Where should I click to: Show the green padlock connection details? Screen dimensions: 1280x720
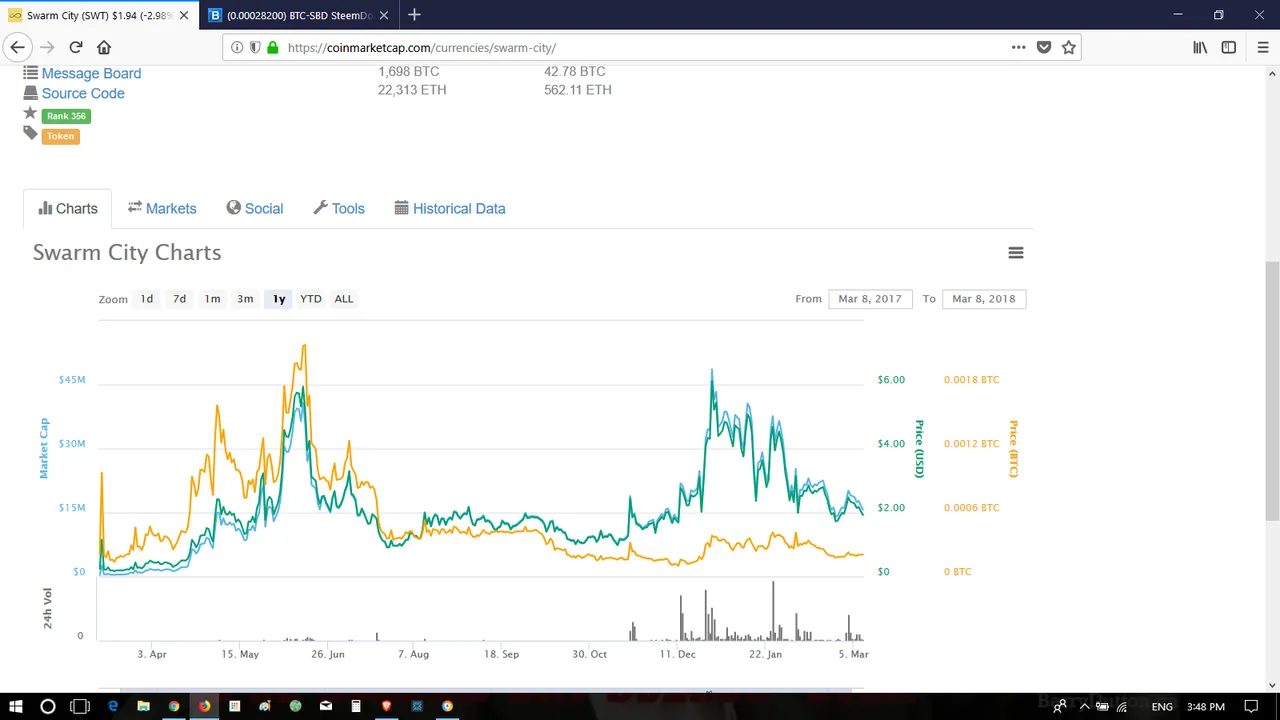pos(273,47)
